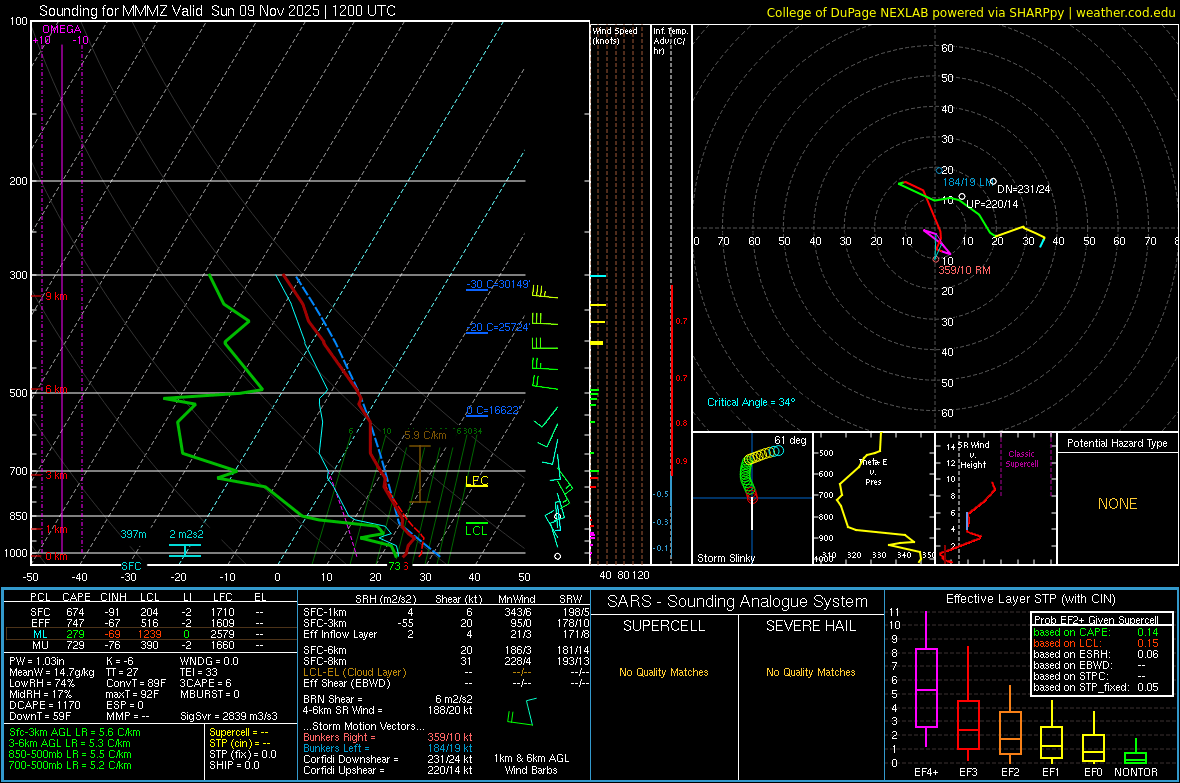Click the red Bunkers Right storm motion
This screenshot has width=1180, height=783.
click(x=388, y=737)
